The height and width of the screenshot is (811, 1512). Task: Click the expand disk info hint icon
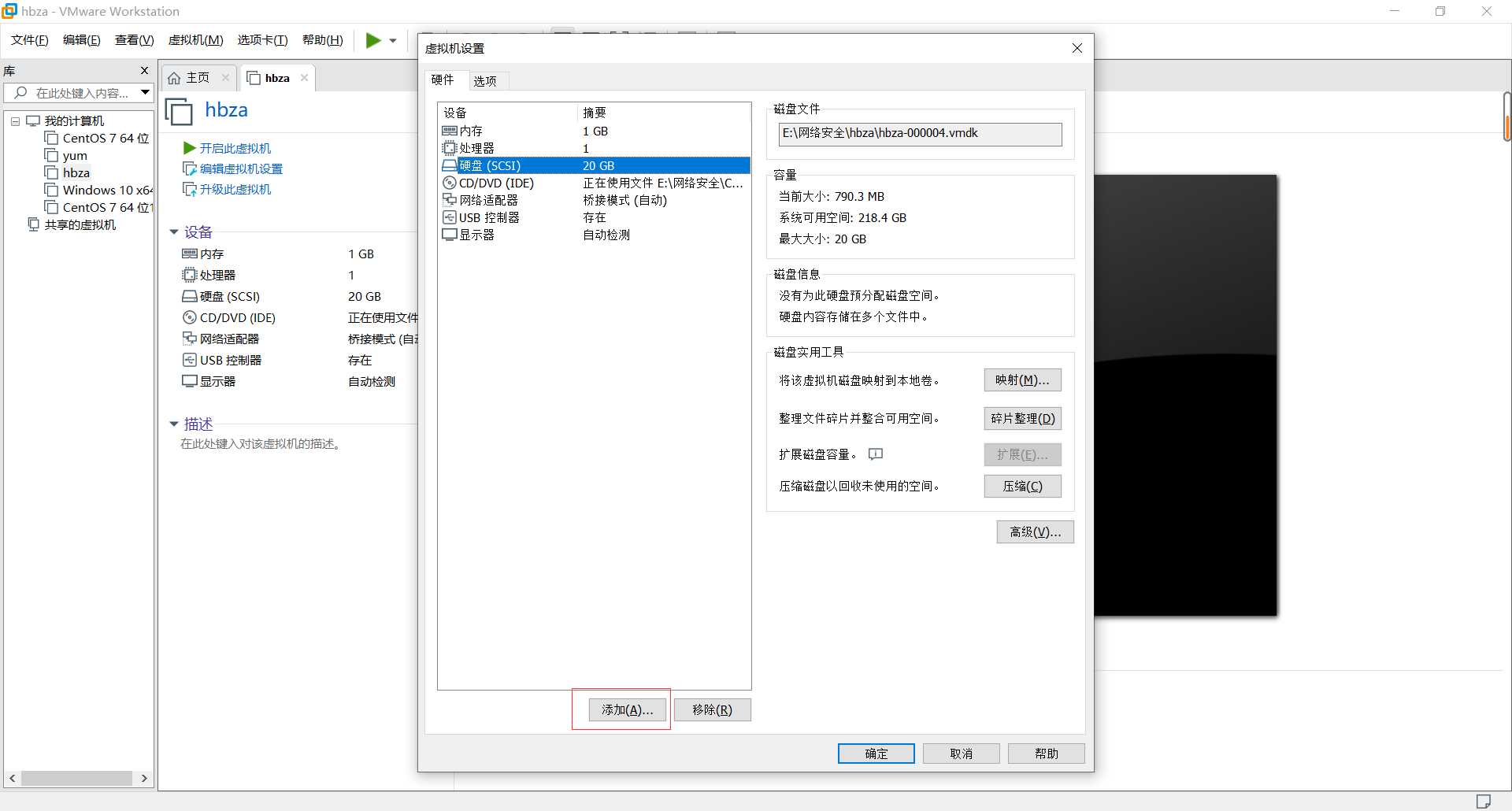click(x=876, y=454)
